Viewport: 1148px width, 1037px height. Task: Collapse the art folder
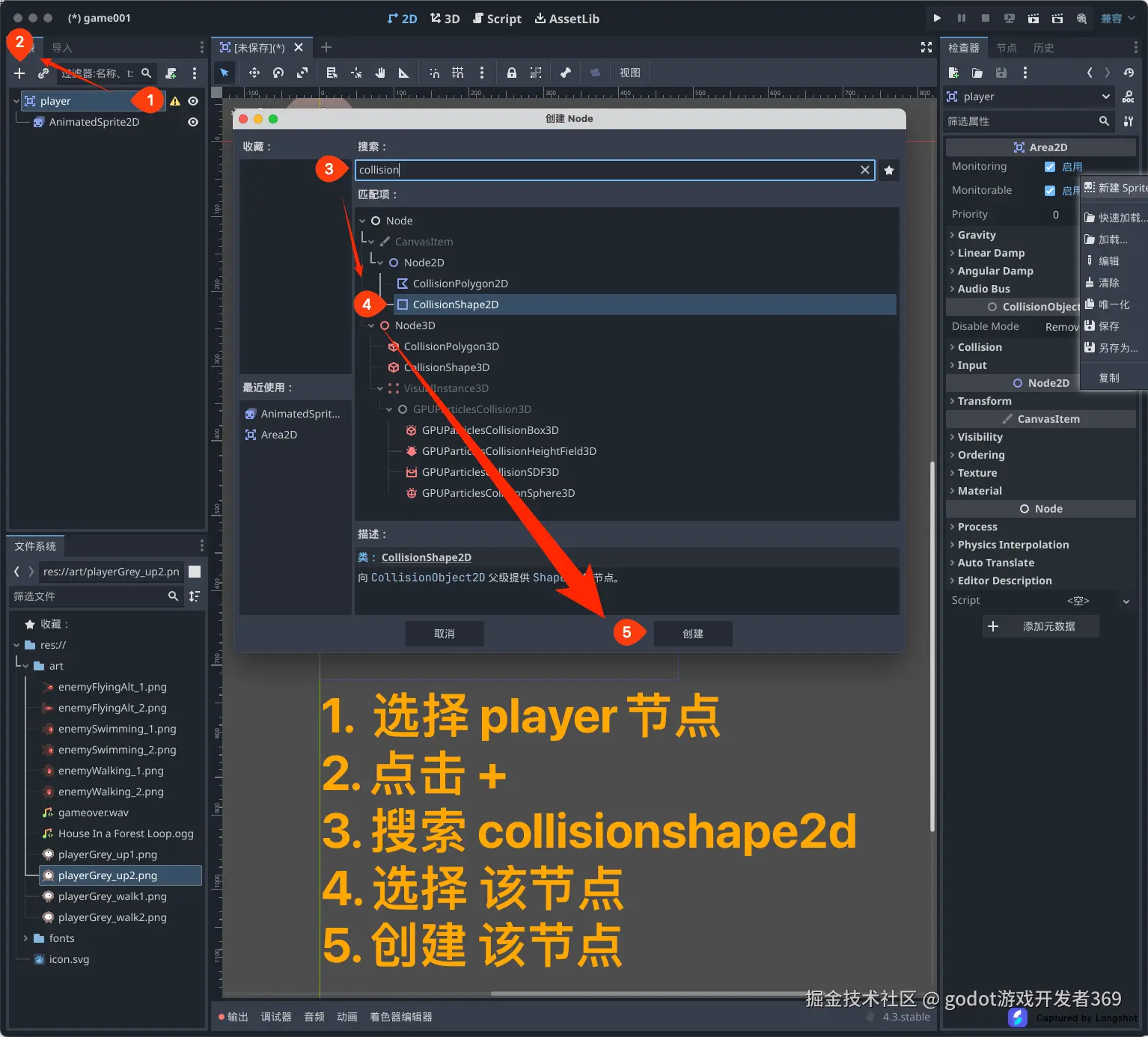pyautogui.click(x=25, y=666)
